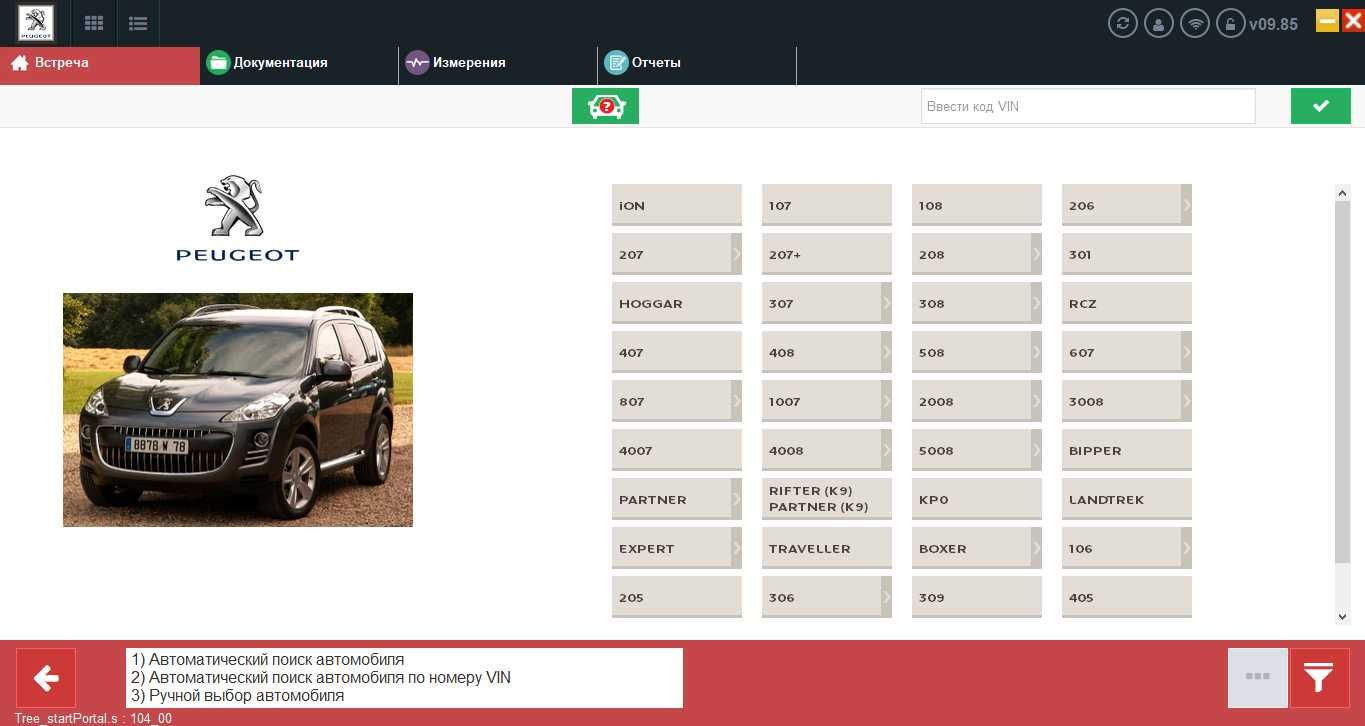Select the KP0 model
1365x726 pixels.
click(x=977, y=499)
